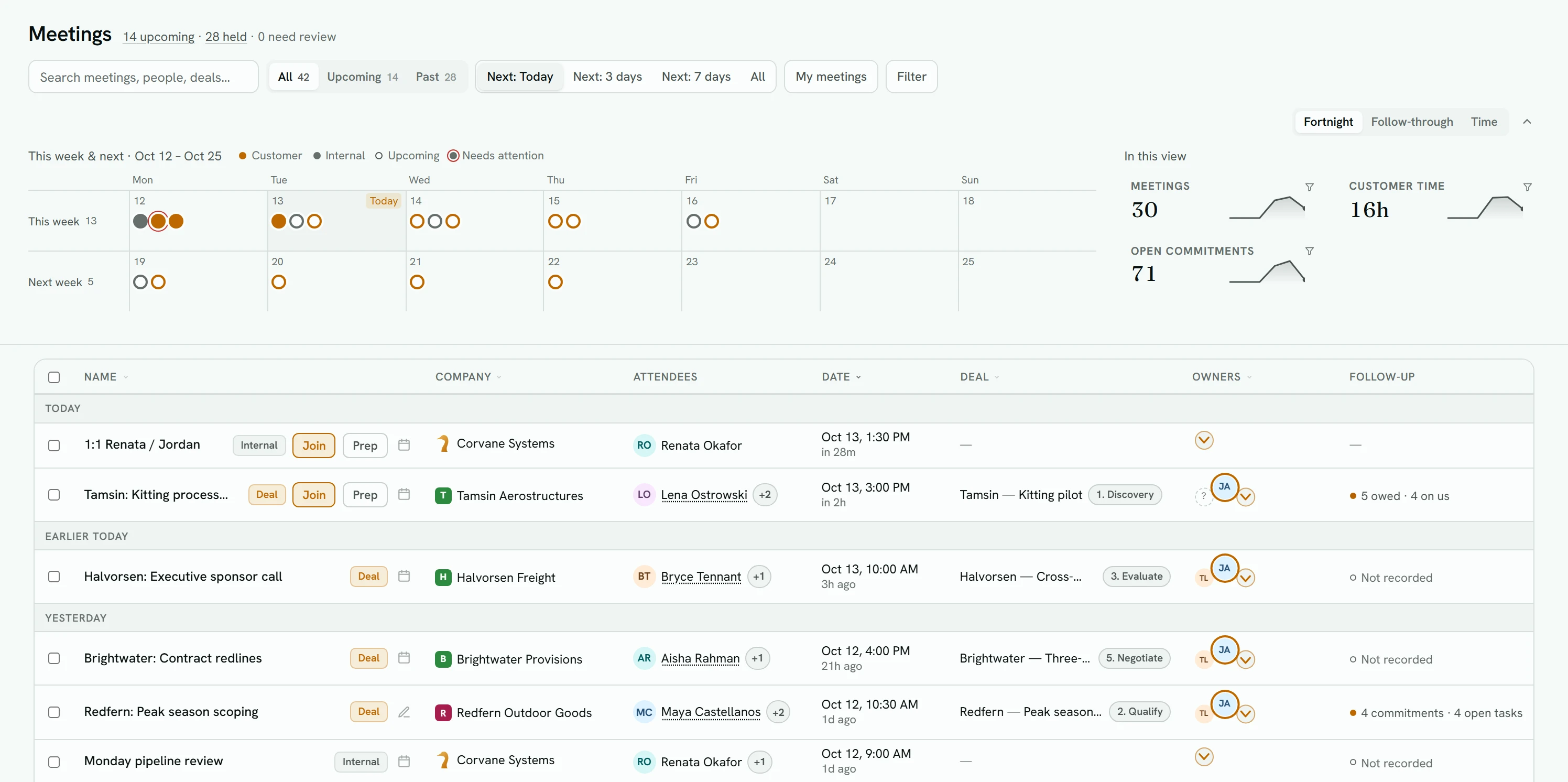
Task: Click calendar icon on Halvorsen Executive sponsor call row
Action: (404, 575)
